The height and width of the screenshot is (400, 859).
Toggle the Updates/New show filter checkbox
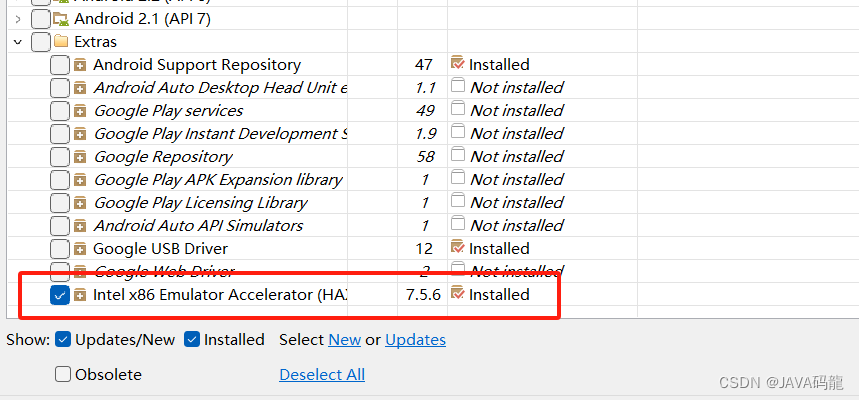[63, 340]
